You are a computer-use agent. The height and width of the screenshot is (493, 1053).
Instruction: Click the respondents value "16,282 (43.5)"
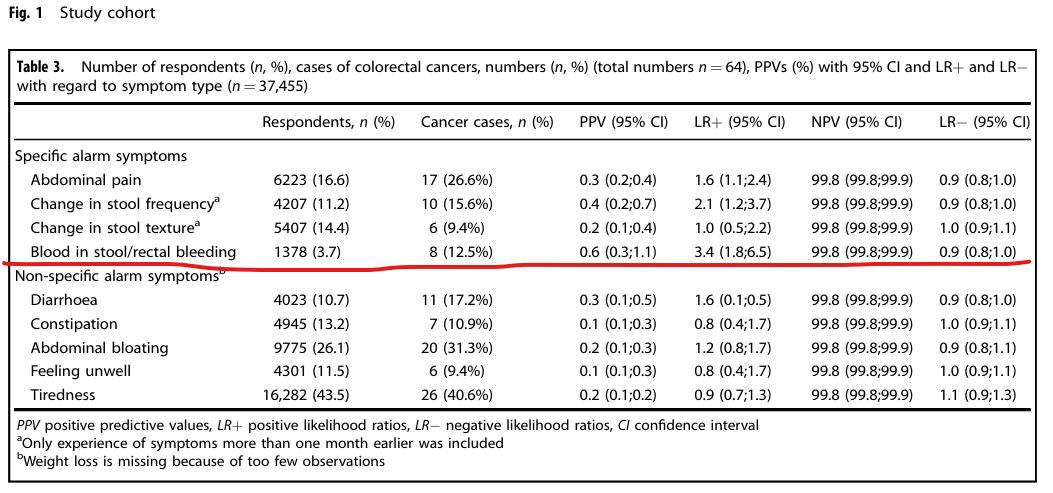308,395
